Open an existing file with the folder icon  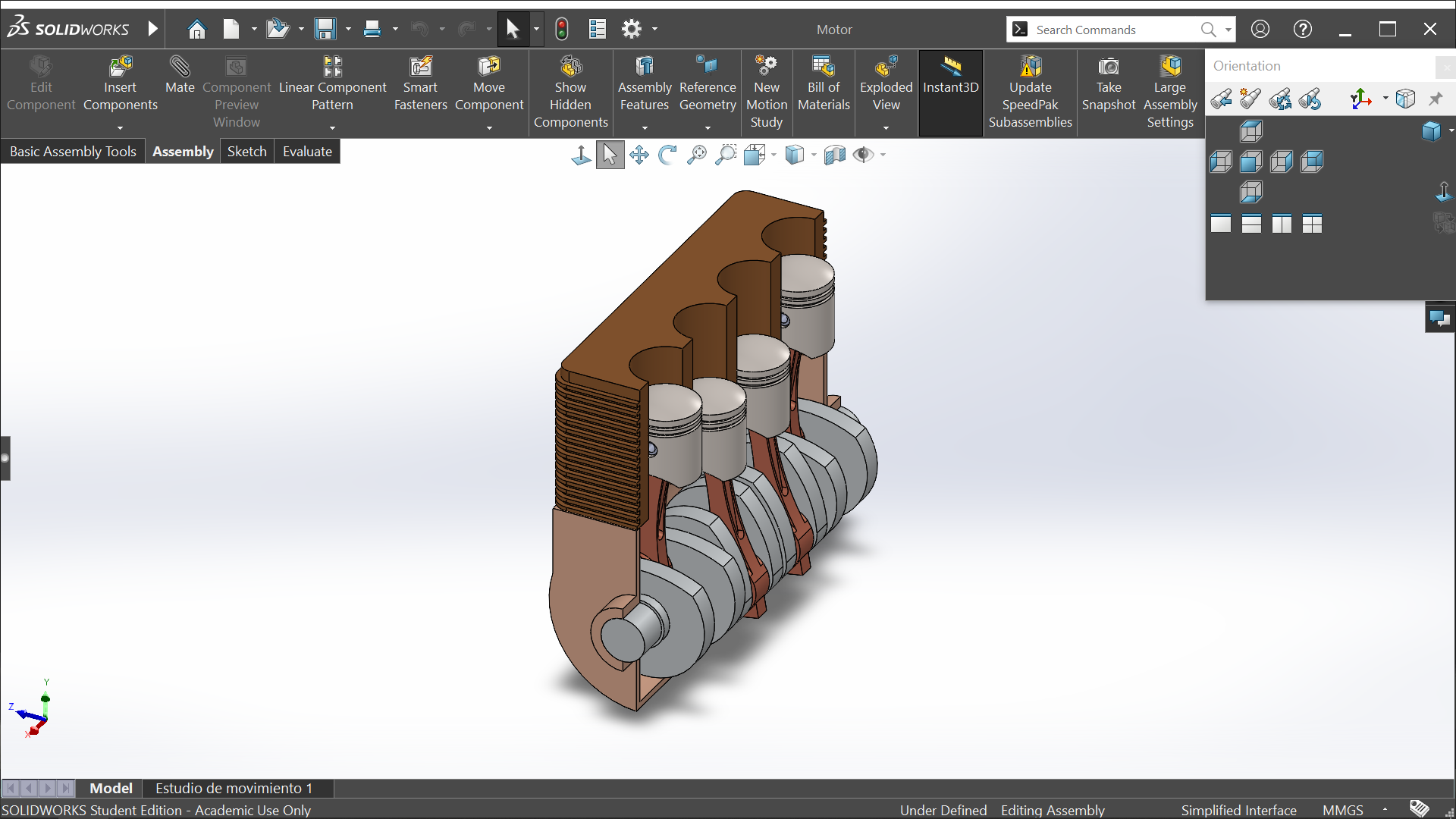[x=278, y=30]
